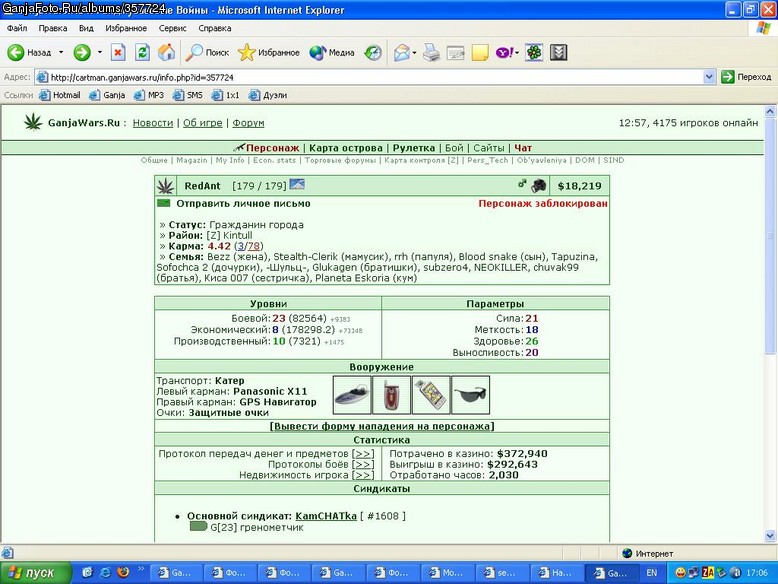
Task: Expand the address bar dropdown arrow
Action: click(709, 77)
